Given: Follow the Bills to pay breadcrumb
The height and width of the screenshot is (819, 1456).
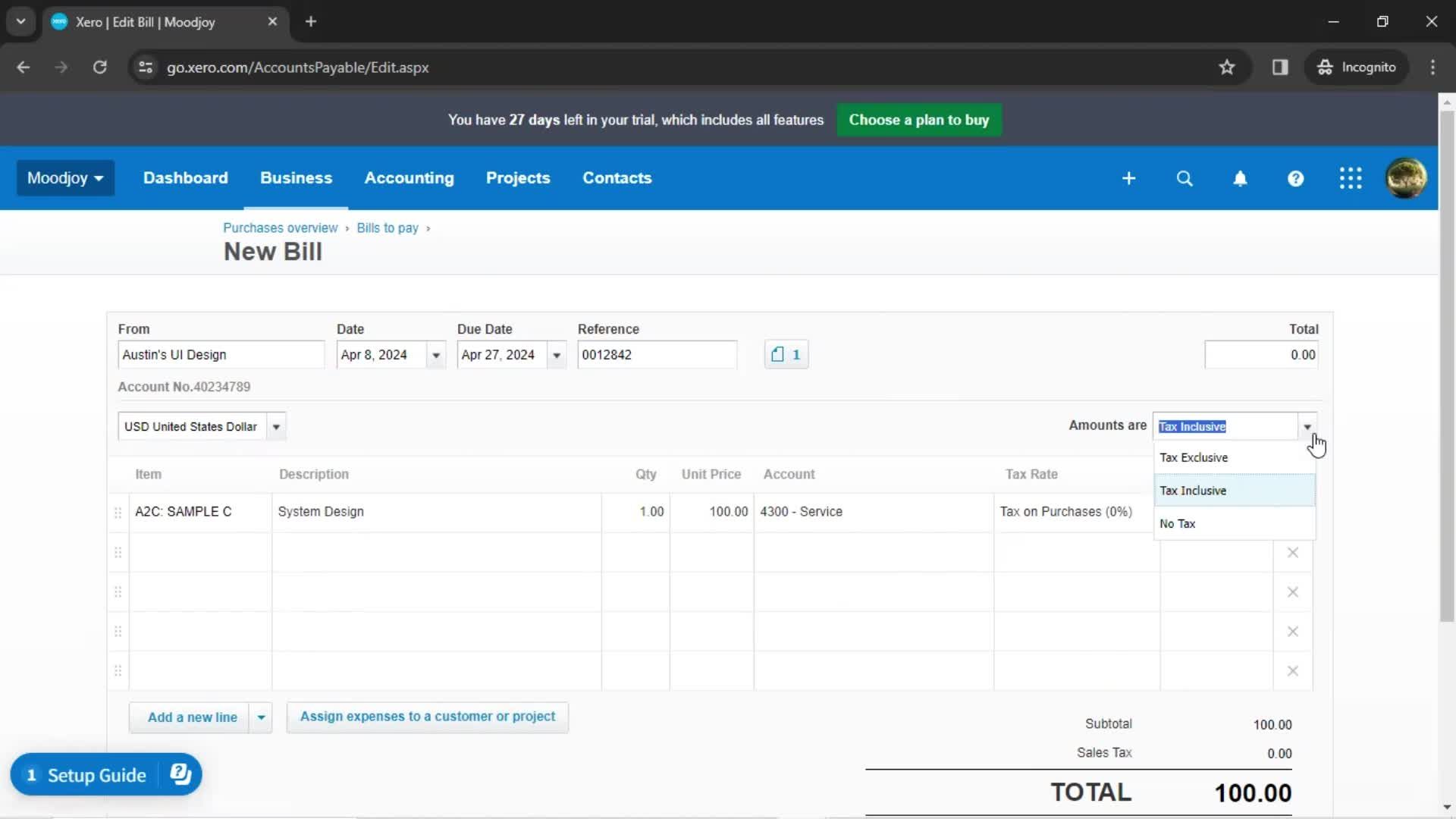Looking at the screenshot, I should [x=388, y=228].
